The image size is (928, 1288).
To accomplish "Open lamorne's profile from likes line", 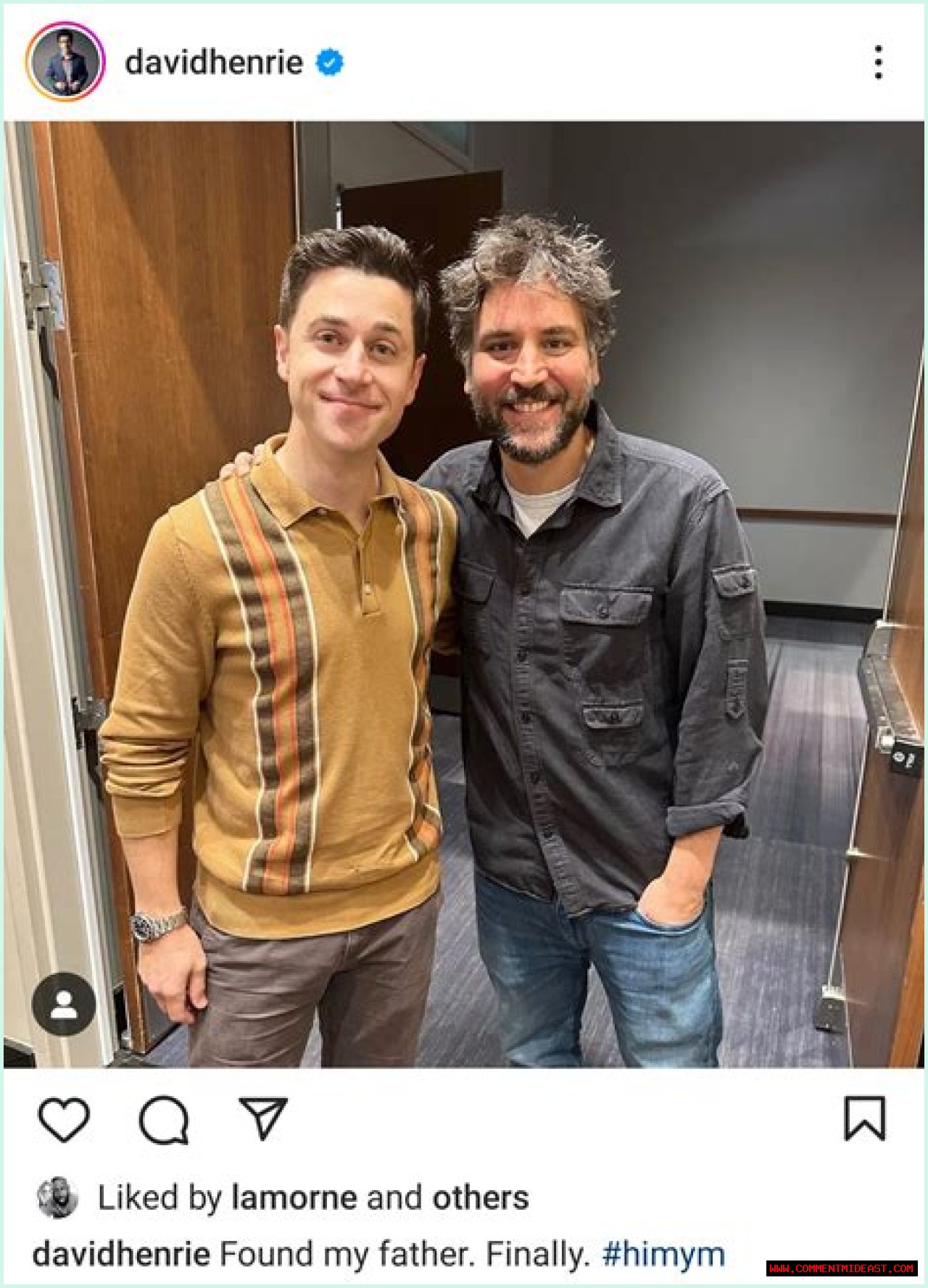I will [x=294, y=1197].
